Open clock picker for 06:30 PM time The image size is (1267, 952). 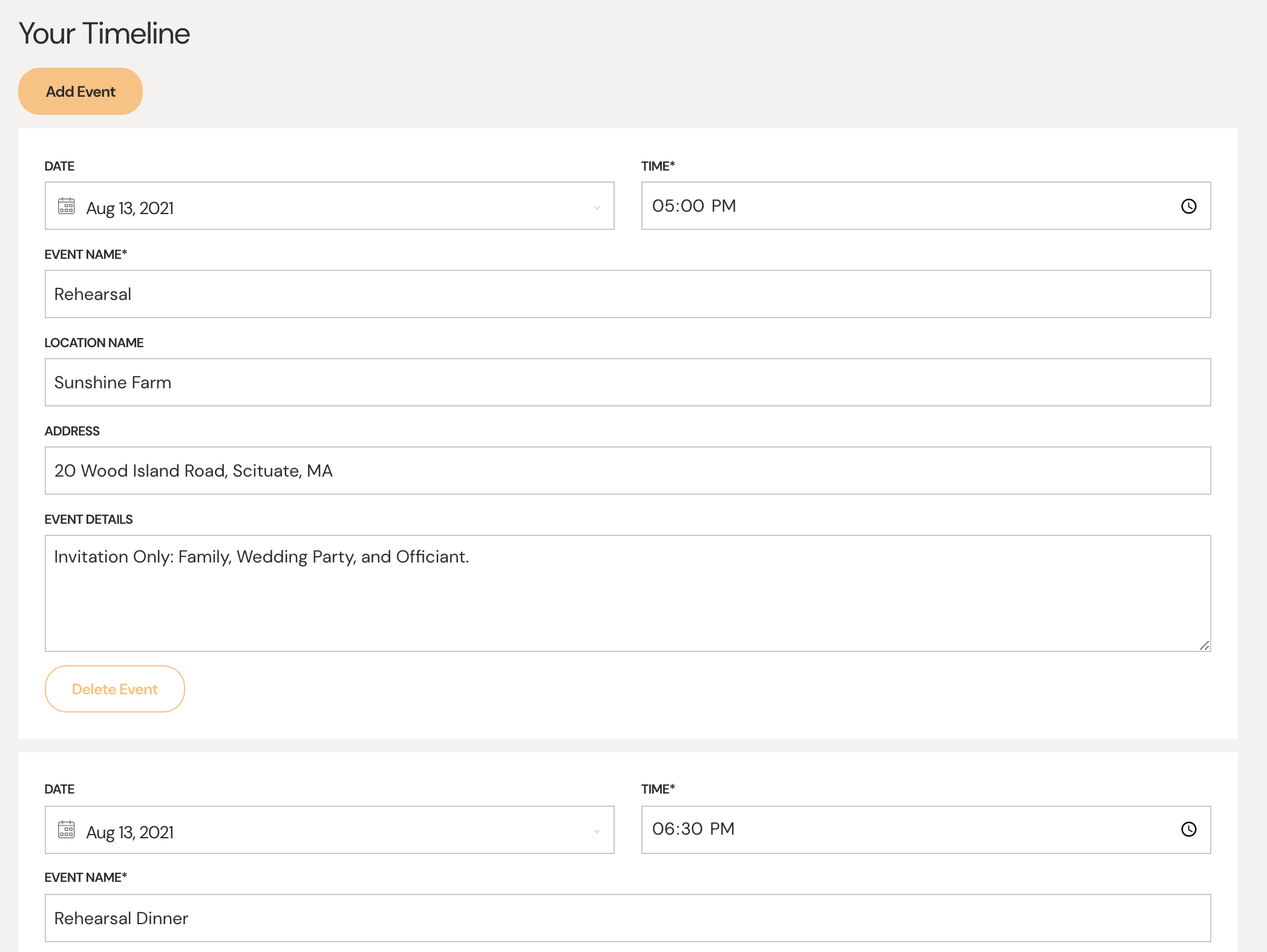coord(1188,829)
